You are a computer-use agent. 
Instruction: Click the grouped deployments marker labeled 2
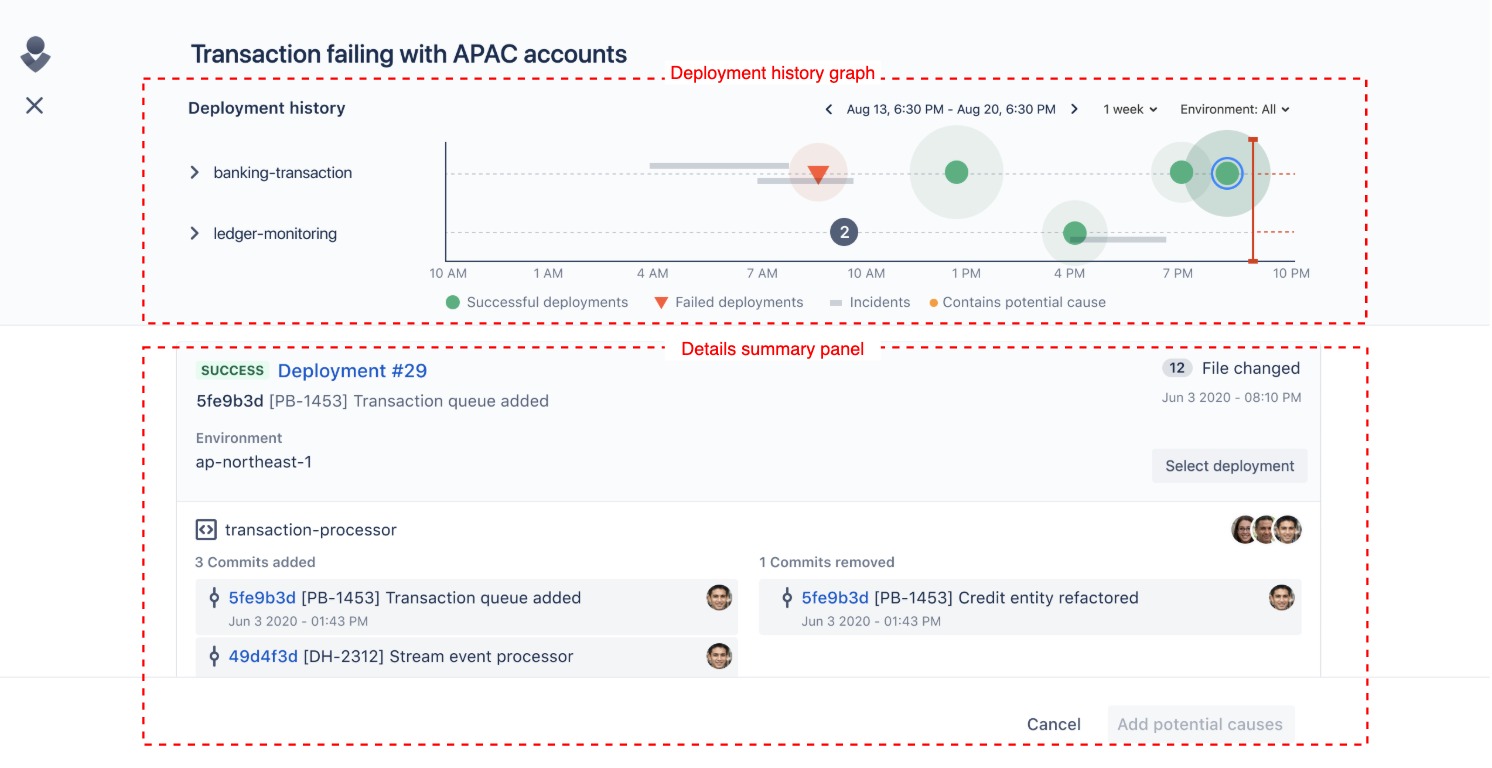(844, 233)
